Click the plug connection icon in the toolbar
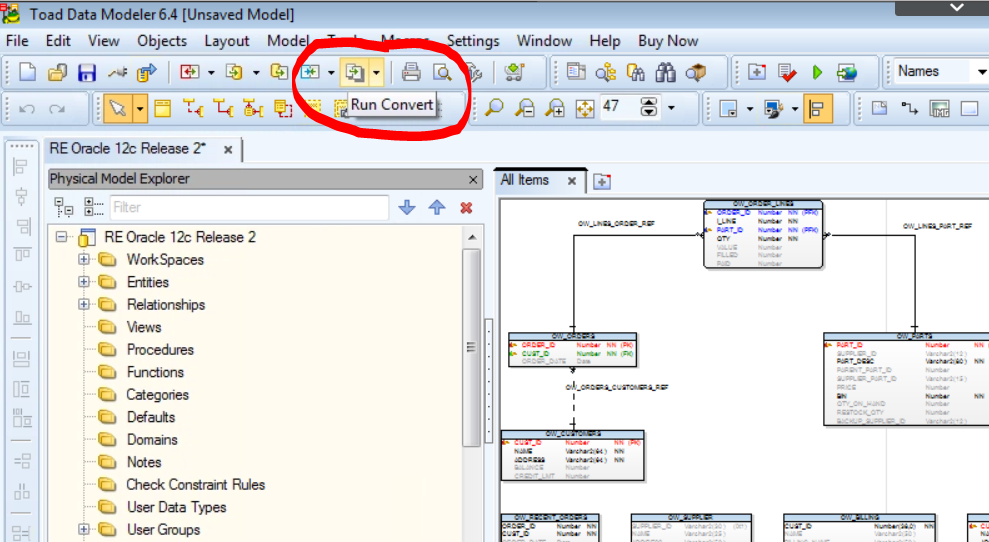The height and width of the screenshot is (542, 989). coord(117,73)
